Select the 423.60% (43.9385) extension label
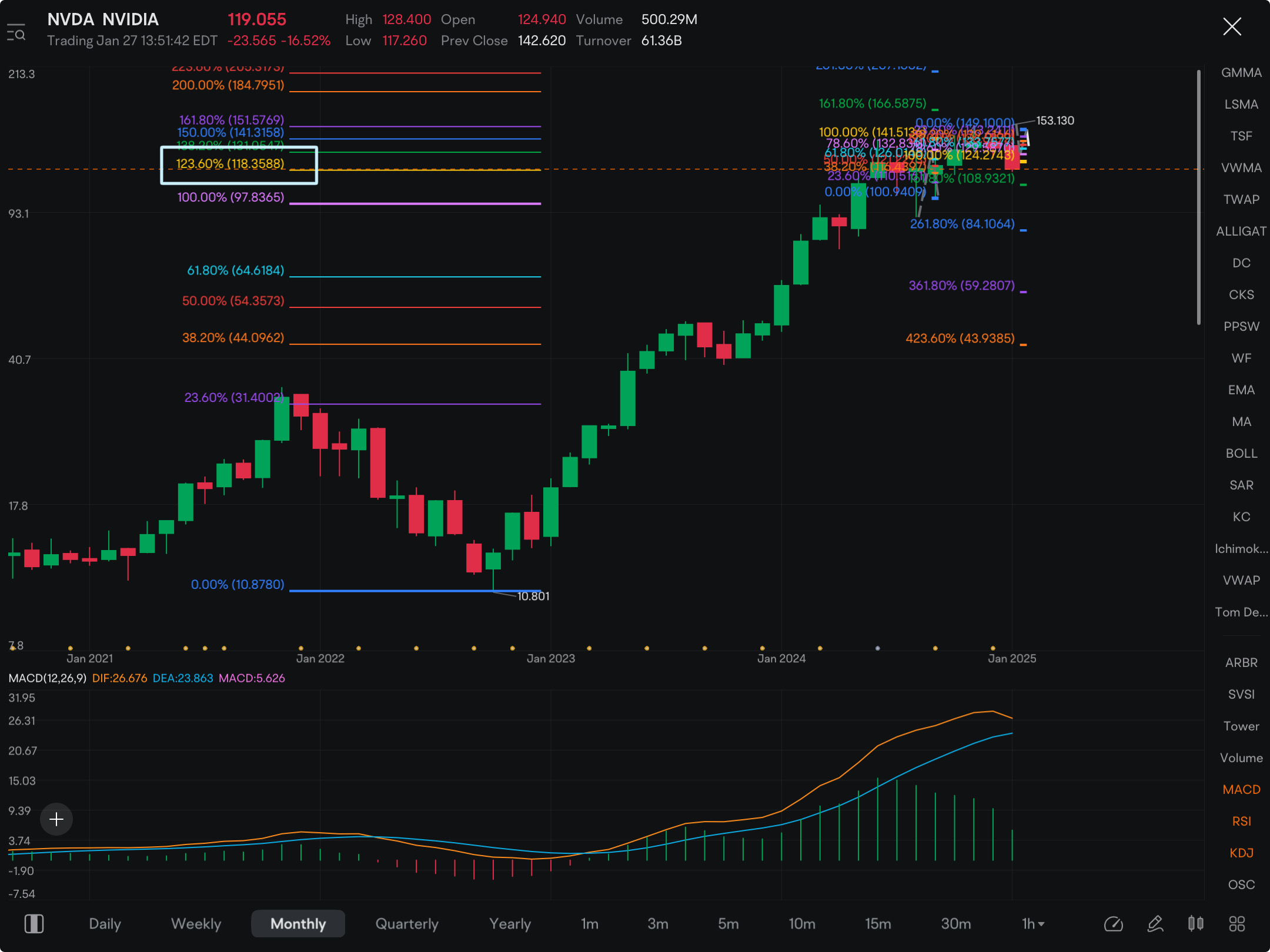This screenshot has height=952, width=1270. (960, 338)
